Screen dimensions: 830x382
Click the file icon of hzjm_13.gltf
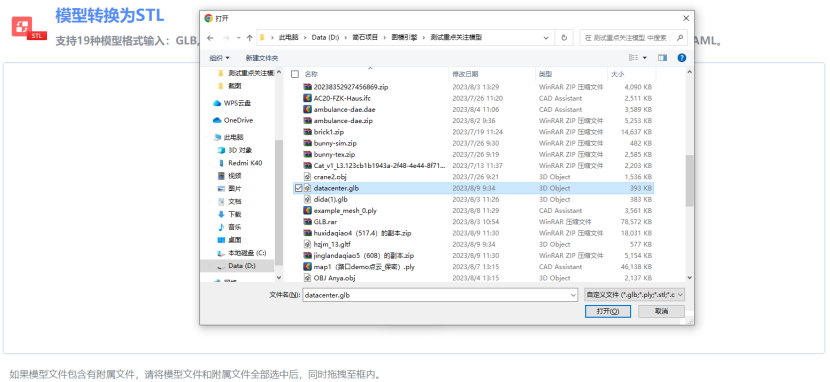tap(307, 244)
